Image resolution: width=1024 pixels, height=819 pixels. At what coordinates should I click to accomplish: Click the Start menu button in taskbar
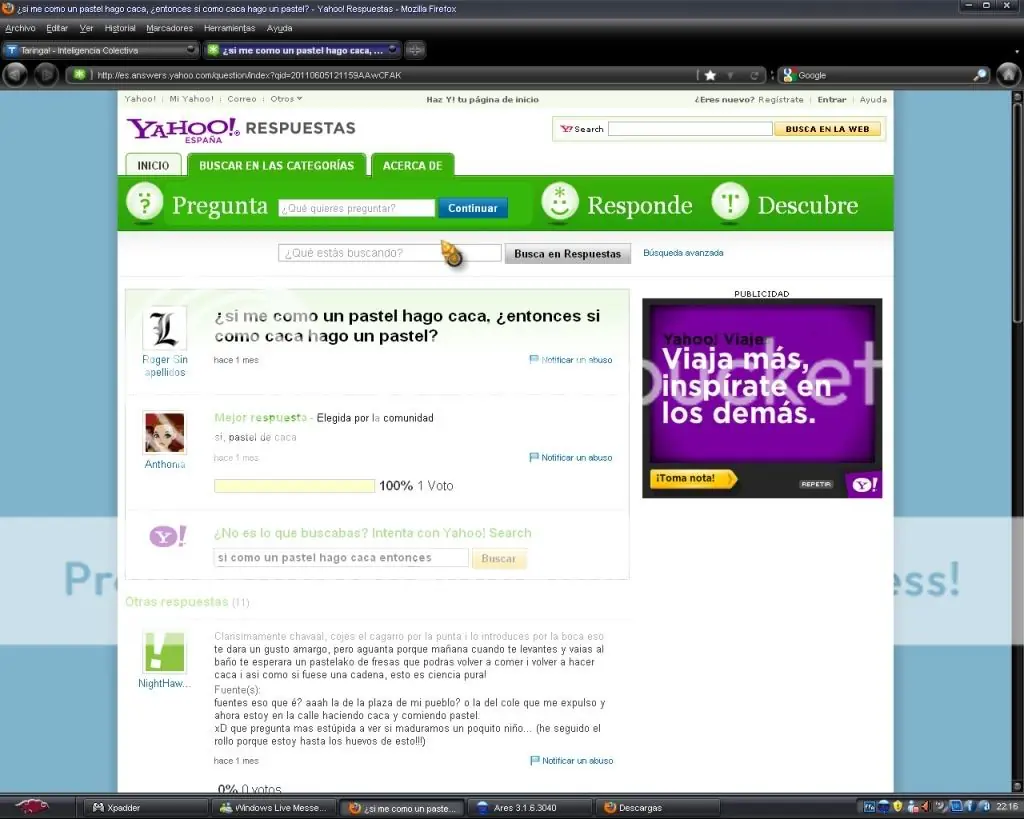(x=31, y=807)
